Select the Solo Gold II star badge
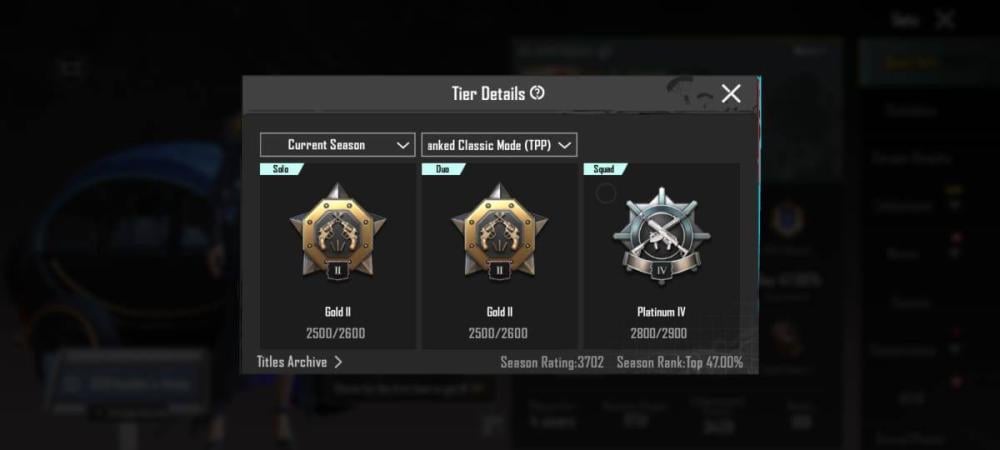Viewport: 1000px width, 450px height. [x=337, y=232]
